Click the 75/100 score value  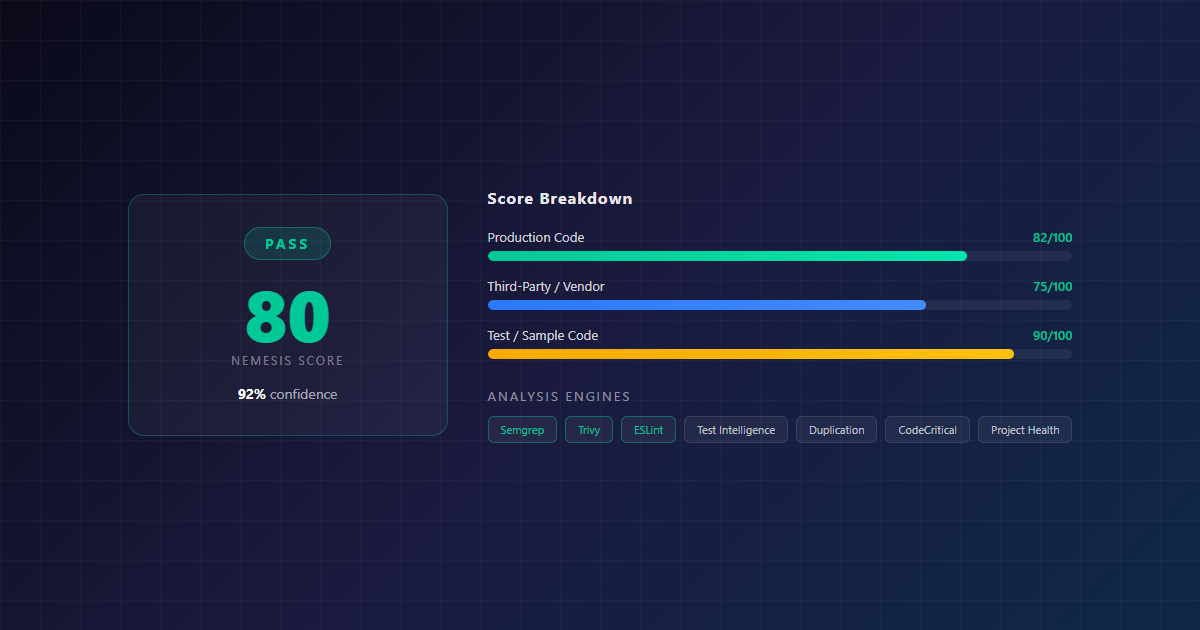coord(1052,287)
